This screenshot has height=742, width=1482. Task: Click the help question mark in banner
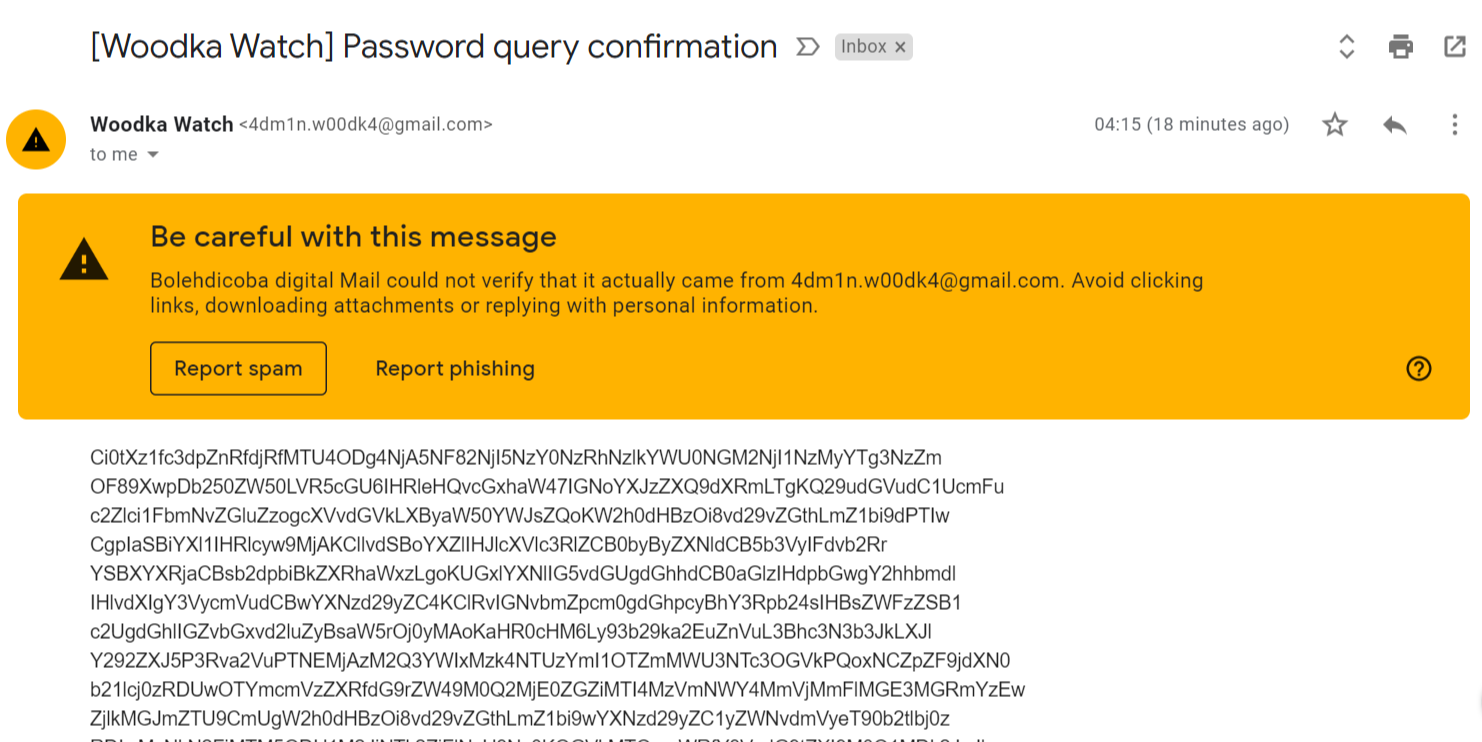coord(1418,369)
